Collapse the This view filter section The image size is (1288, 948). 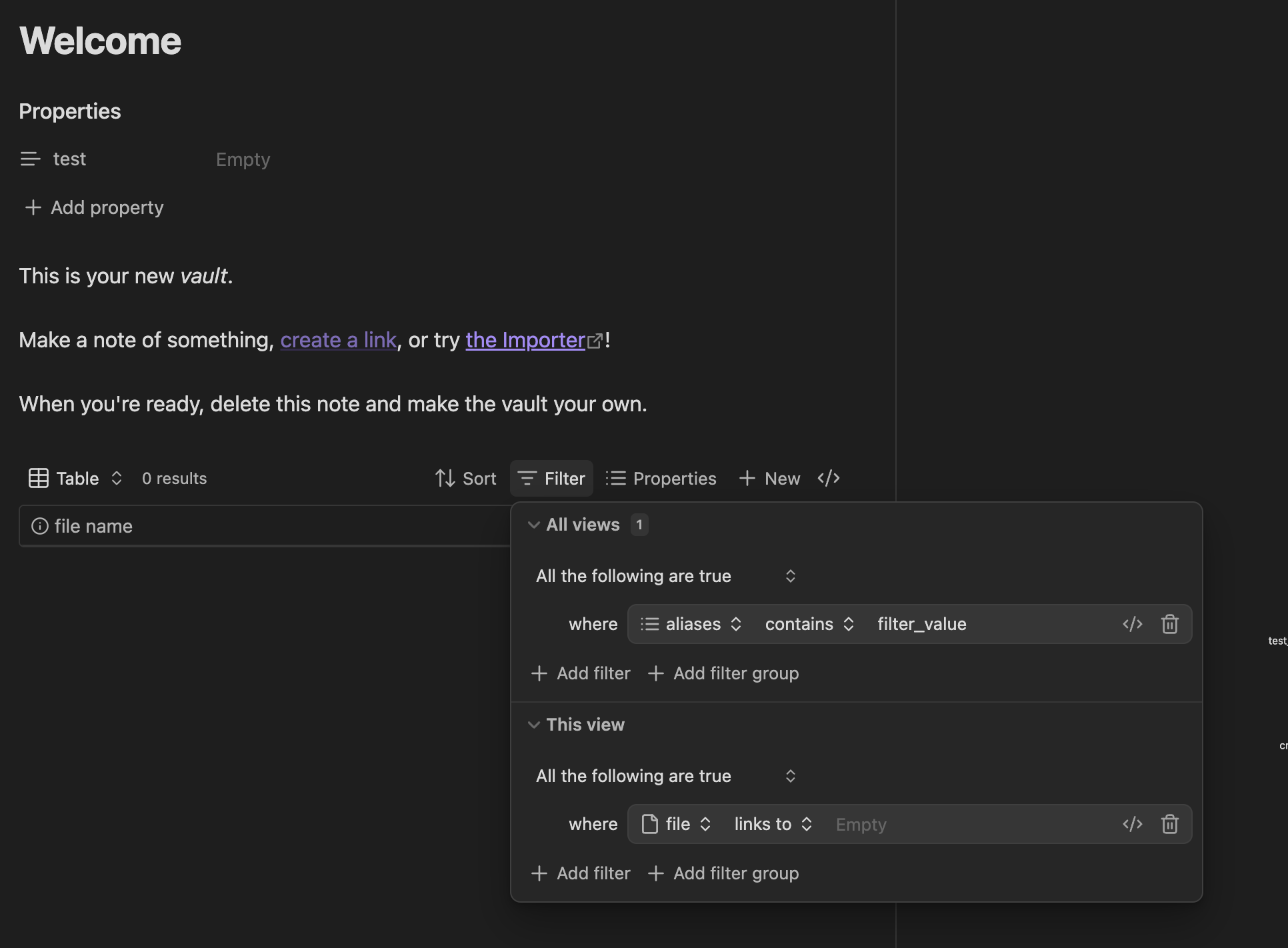point(534,725)
